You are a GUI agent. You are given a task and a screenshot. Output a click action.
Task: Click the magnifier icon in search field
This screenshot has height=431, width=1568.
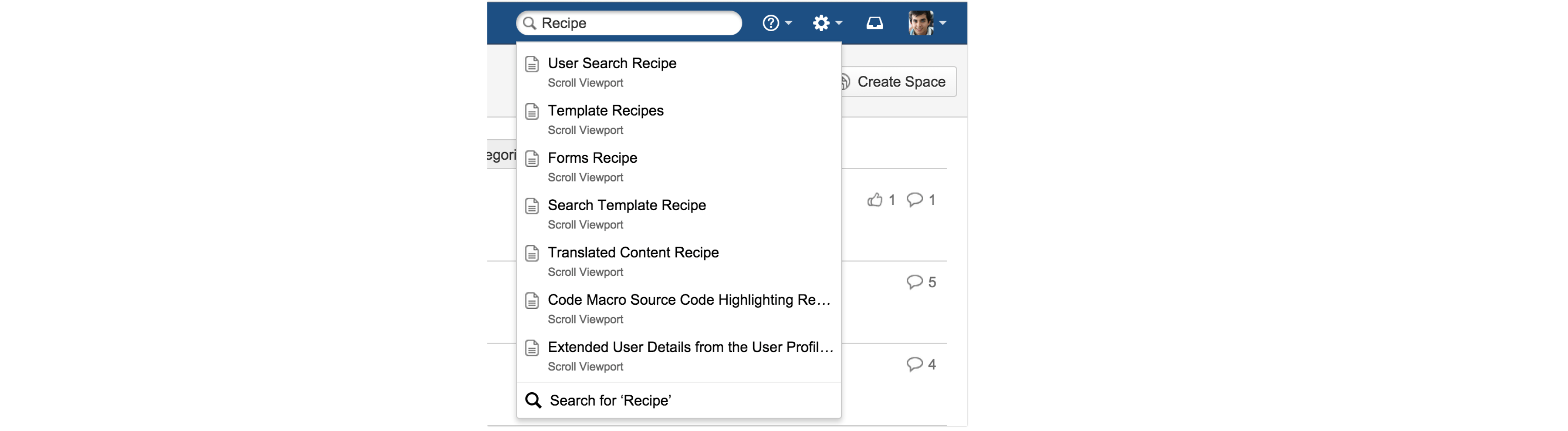point(530,23)
